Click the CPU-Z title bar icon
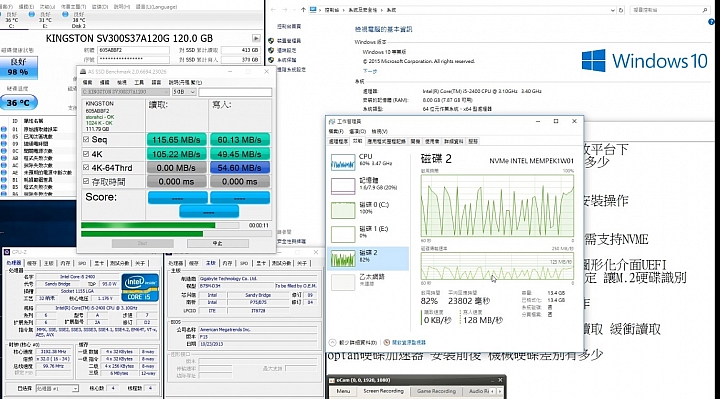 pos(7,252)
